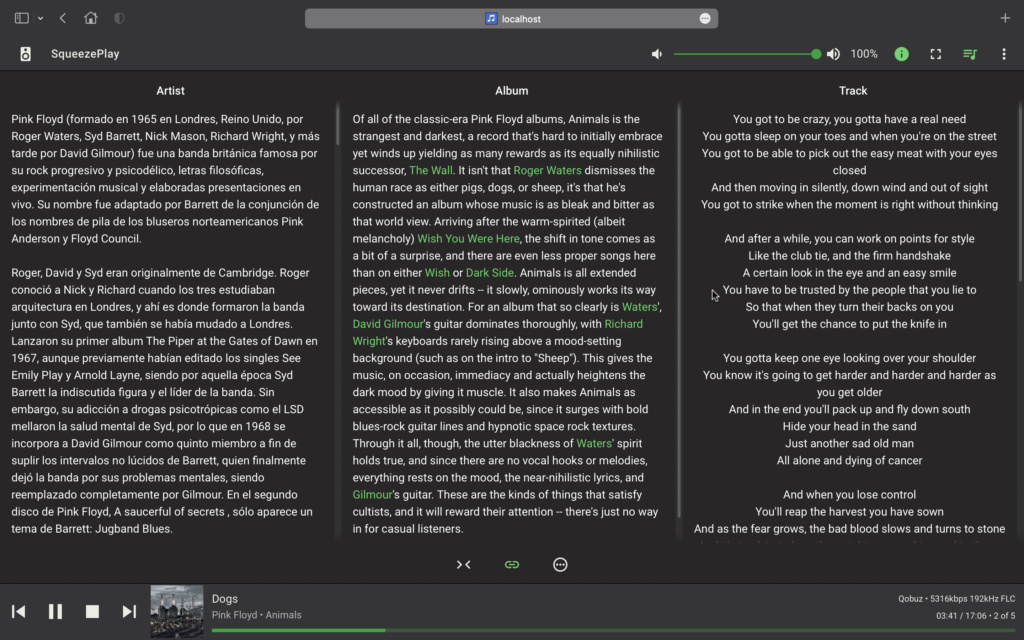Click the Gilmour's guitar link
This screenshot has width=1024, height=640.
(372, 494)
